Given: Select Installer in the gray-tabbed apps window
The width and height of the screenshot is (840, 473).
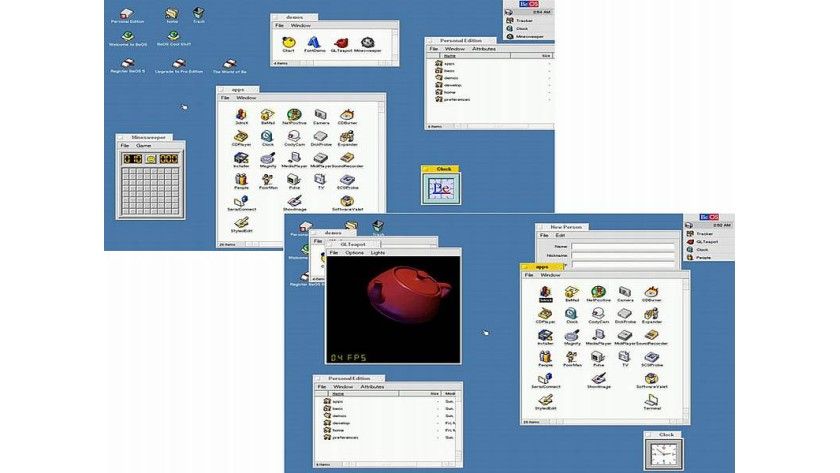Looking at the screenshot, I should (x=241, y=160).
